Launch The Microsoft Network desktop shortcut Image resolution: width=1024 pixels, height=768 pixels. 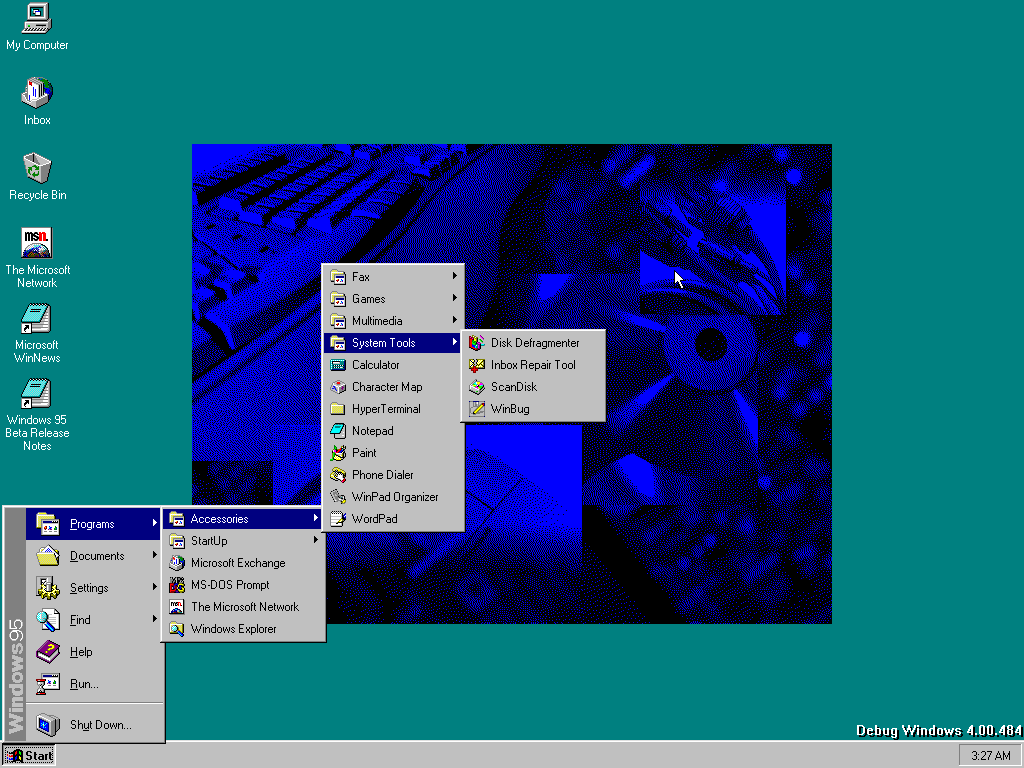(x=37, y=243)
